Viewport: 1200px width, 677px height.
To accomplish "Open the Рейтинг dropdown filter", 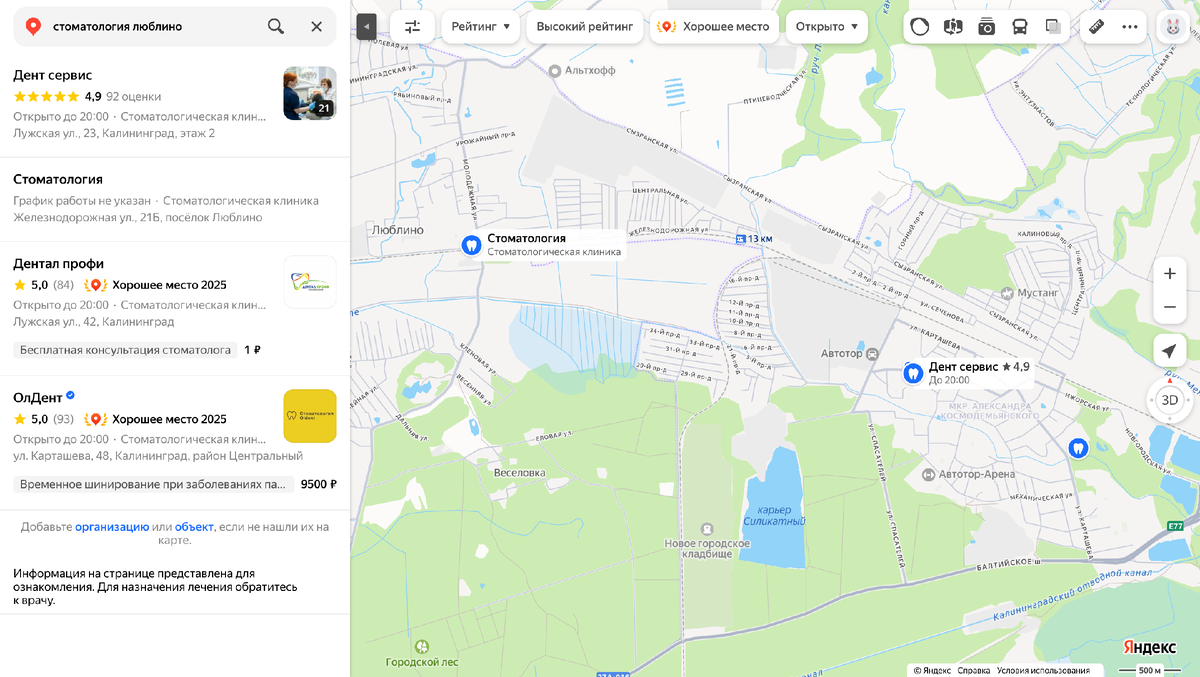I will (x=481, y=27).
